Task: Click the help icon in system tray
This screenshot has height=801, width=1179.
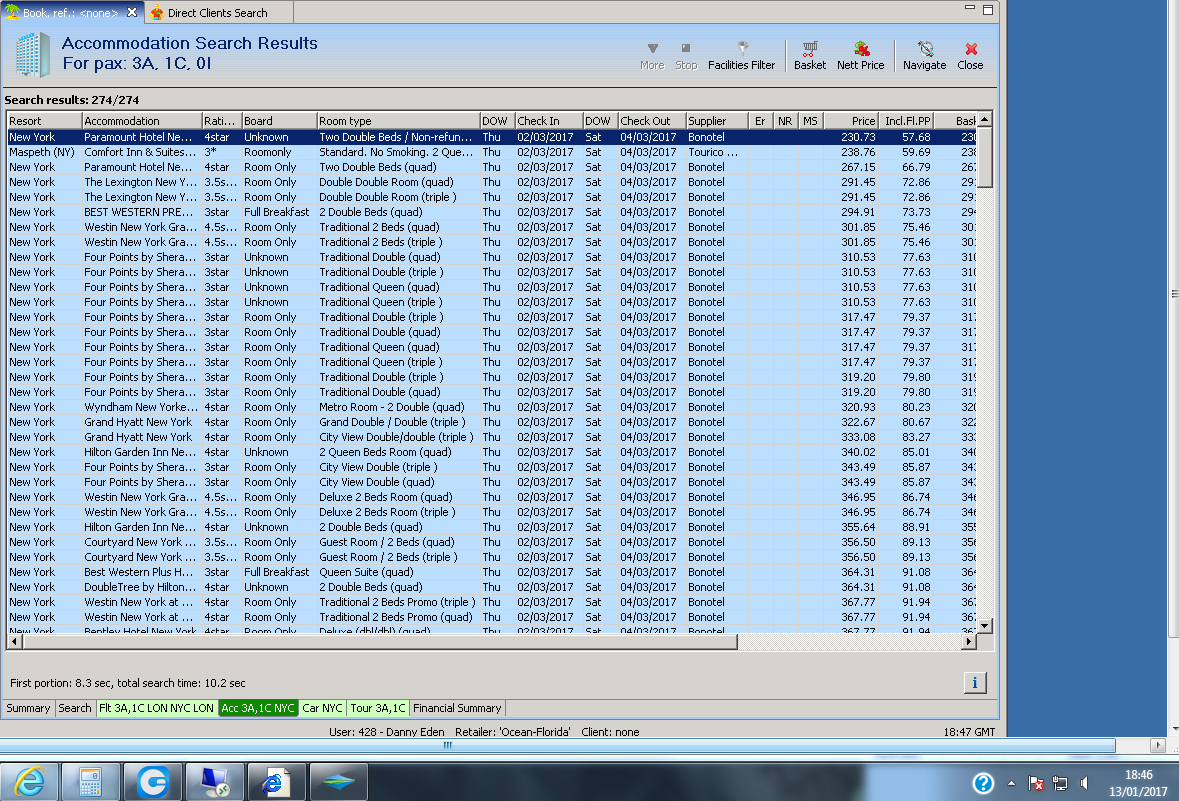Action: pos(983,783)
